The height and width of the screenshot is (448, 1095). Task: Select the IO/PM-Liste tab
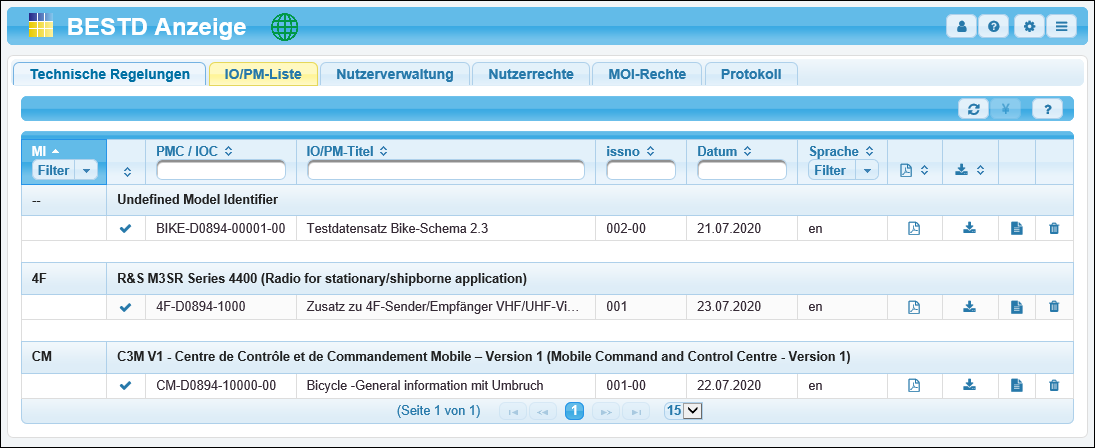click(263, 74)
